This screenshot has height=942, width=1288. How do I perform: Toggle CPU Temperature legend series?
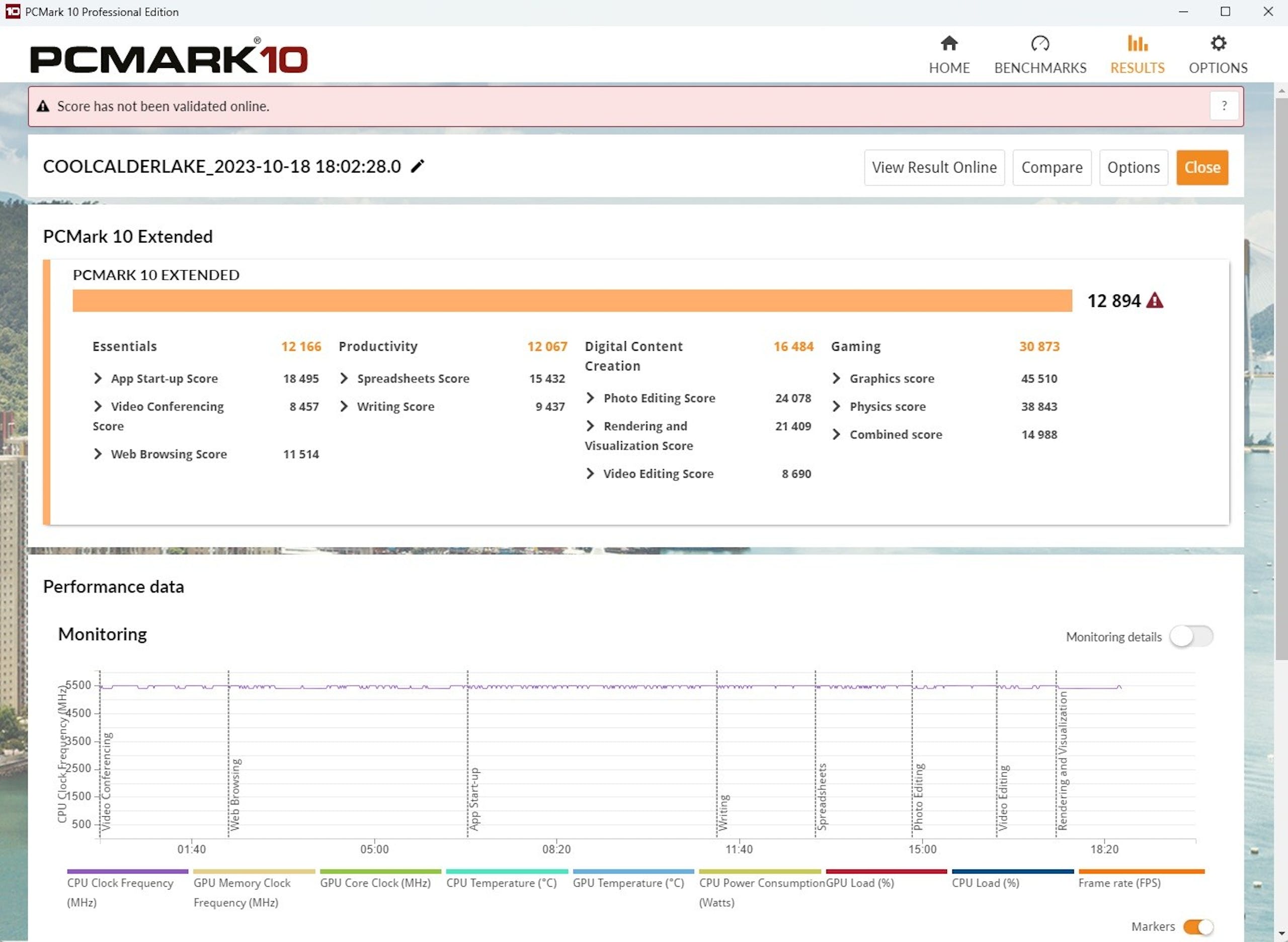tap(507, 879)
